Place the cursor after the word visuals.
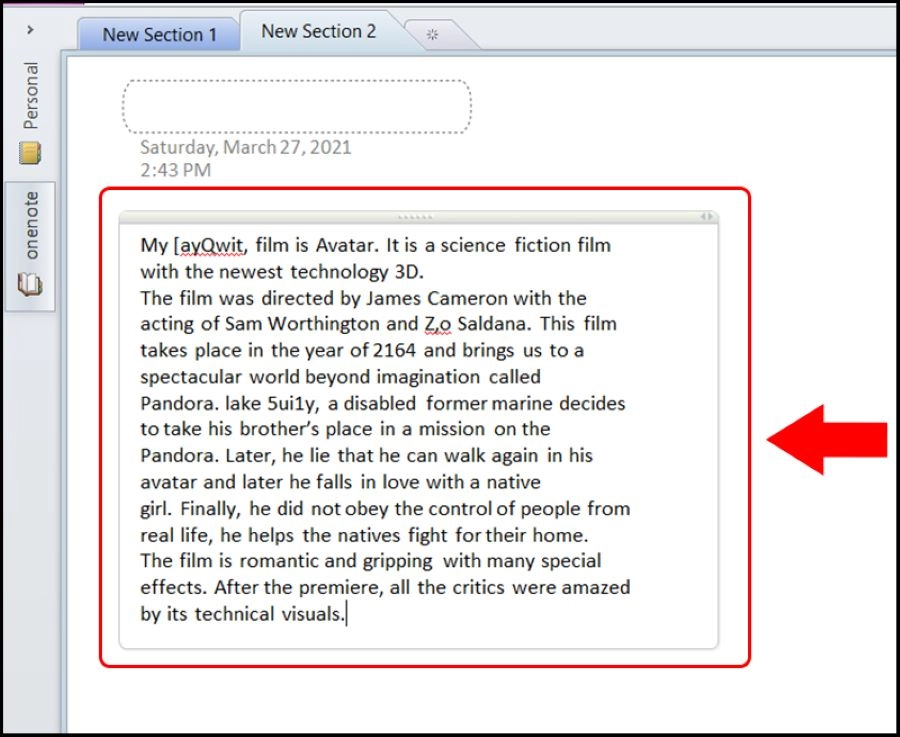Screen dimensions: 900x737 click(x=345, y=614)
